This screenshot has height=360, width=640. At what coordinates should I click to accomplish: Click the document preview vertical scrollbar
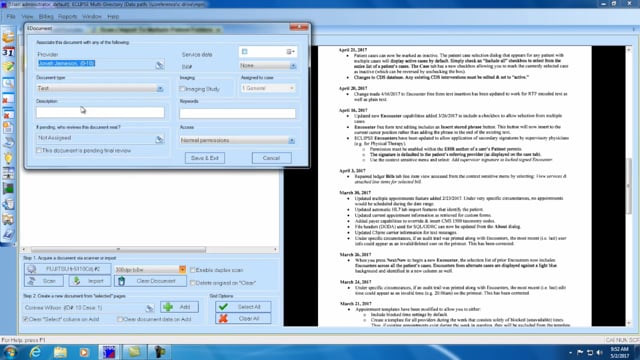point(629,186)
